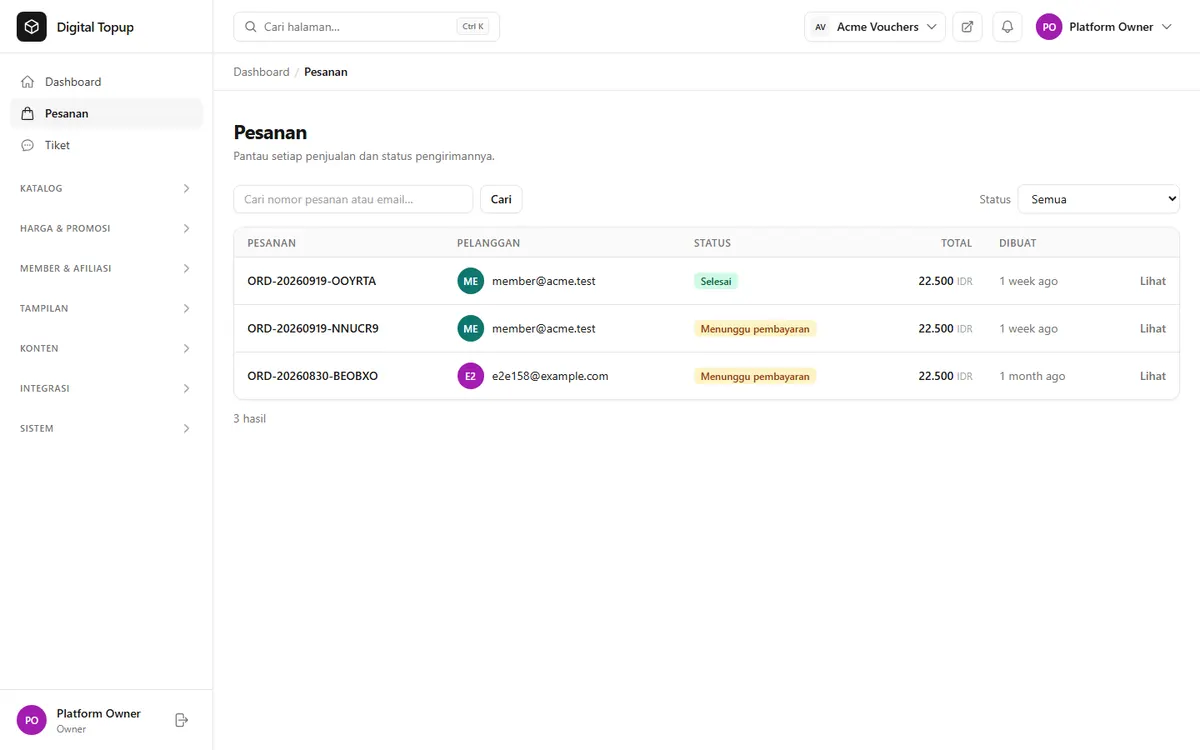Screen dimensions: 1200x750
Task: Focus the Cari halaman search box
Action: click(x=366, y=27)
